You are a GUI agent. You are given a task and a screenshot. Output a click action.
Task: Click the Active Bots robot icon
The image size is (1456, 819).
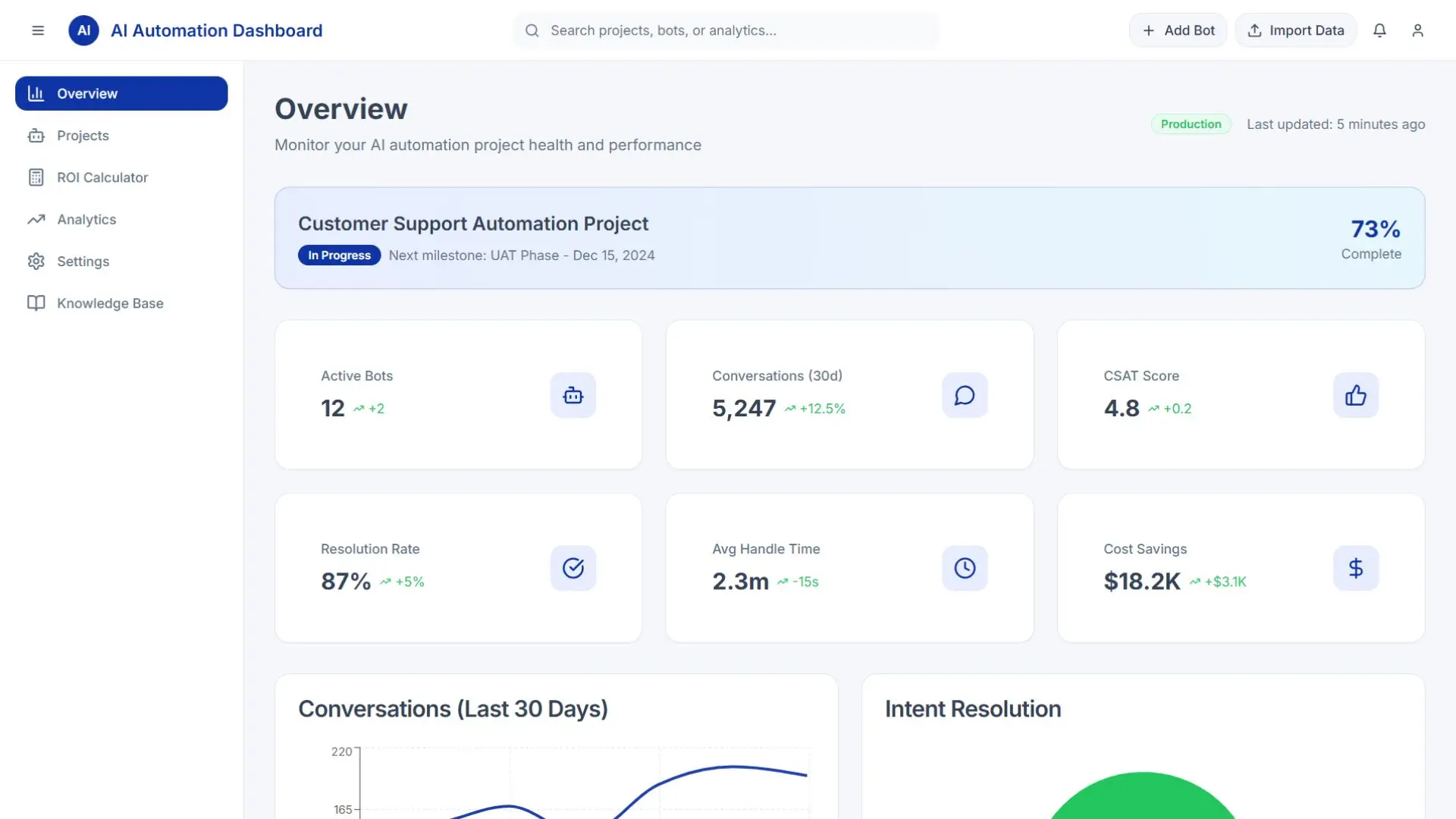click(x=573, y=395)
